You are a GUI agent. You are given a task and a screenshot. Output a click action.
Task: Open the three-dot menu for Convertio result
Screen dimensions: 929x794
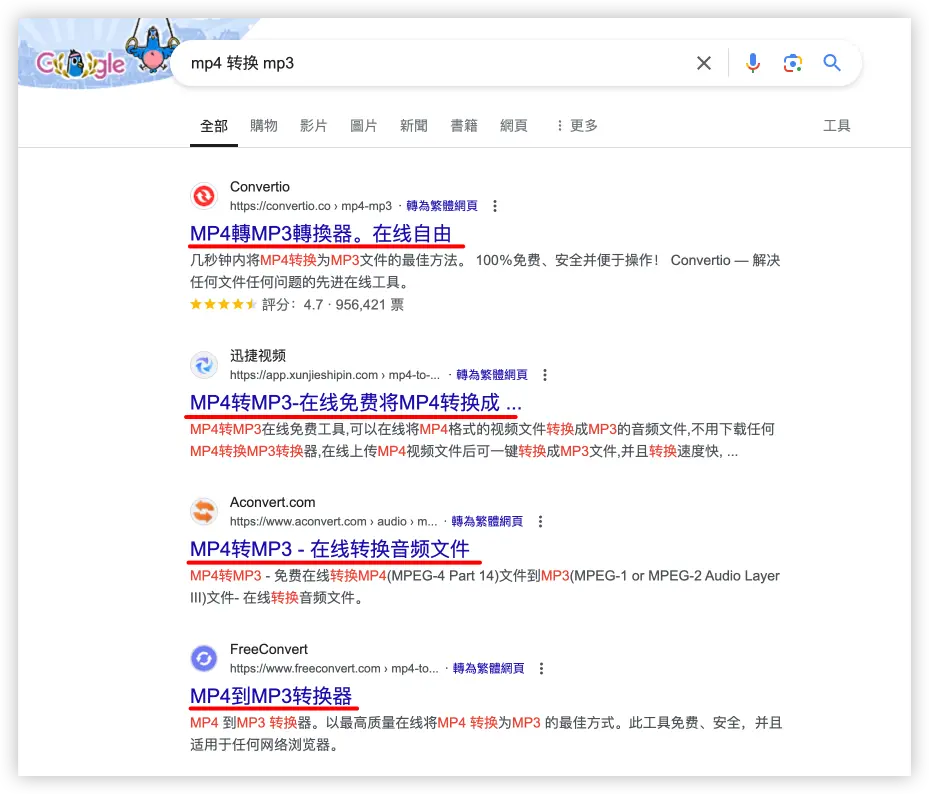[x=495, y=206]
